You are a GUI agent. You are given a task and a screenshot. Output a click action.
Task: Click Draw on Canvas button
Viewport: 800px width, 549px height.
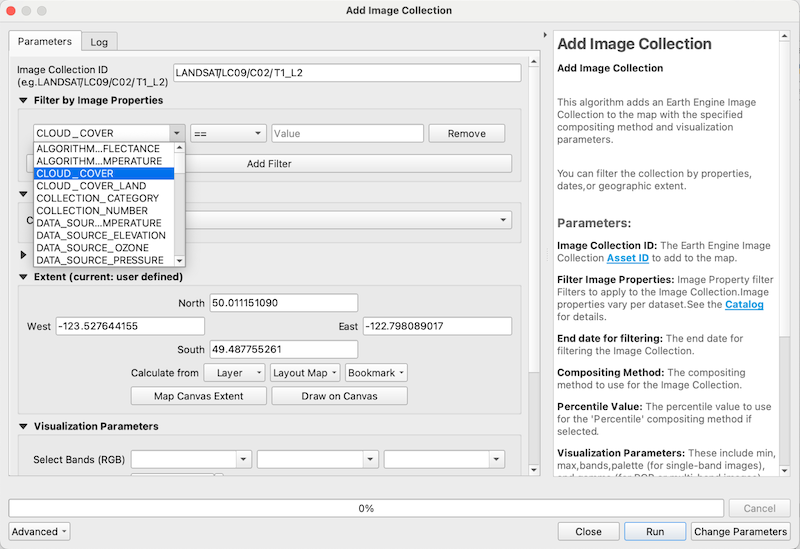339,396
